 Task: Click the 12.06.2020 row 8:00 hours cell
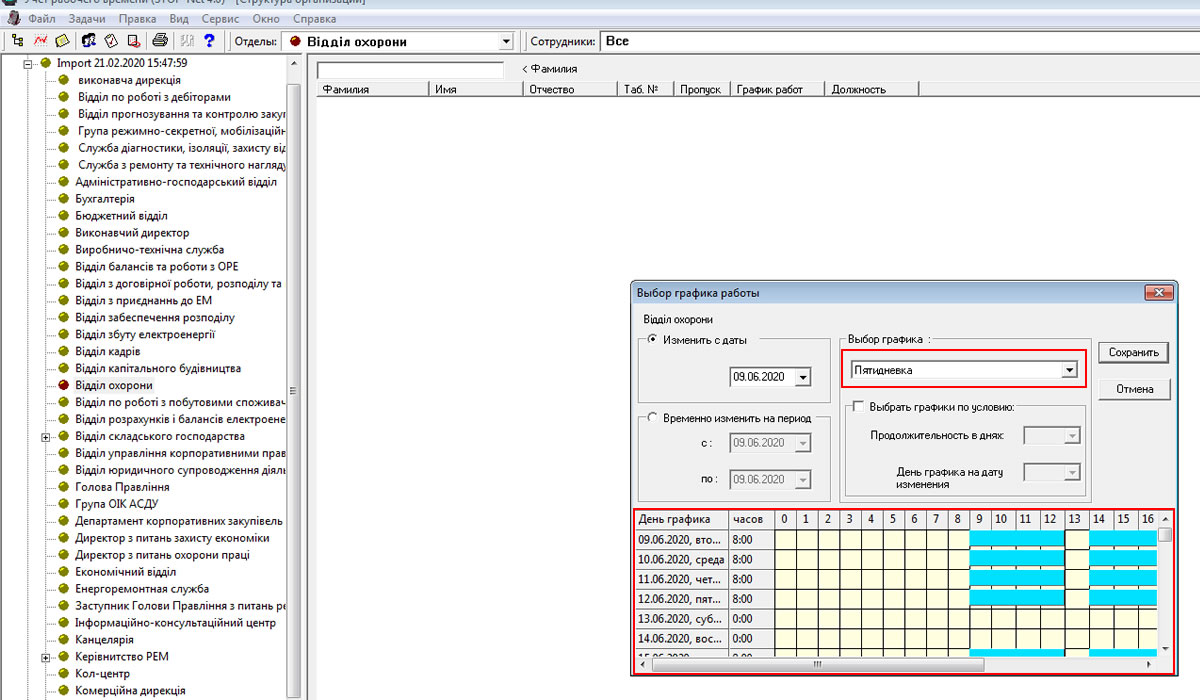(x=751, y=598)
